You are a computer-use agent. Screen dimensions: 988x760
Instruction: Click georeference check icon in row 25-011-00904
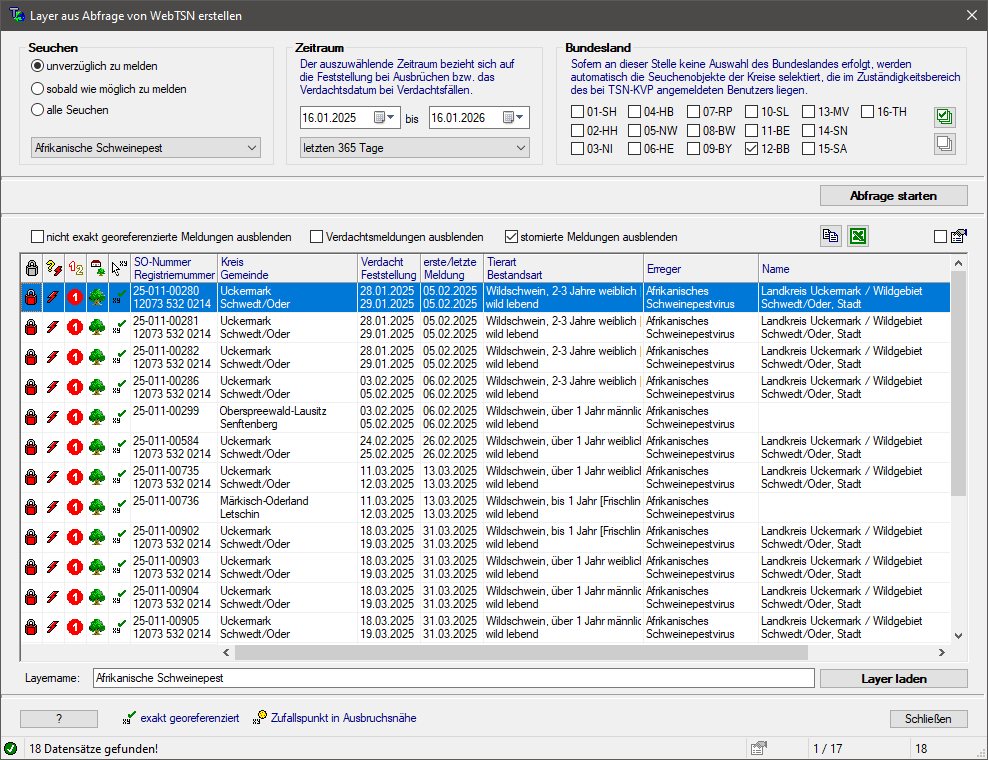119,597
